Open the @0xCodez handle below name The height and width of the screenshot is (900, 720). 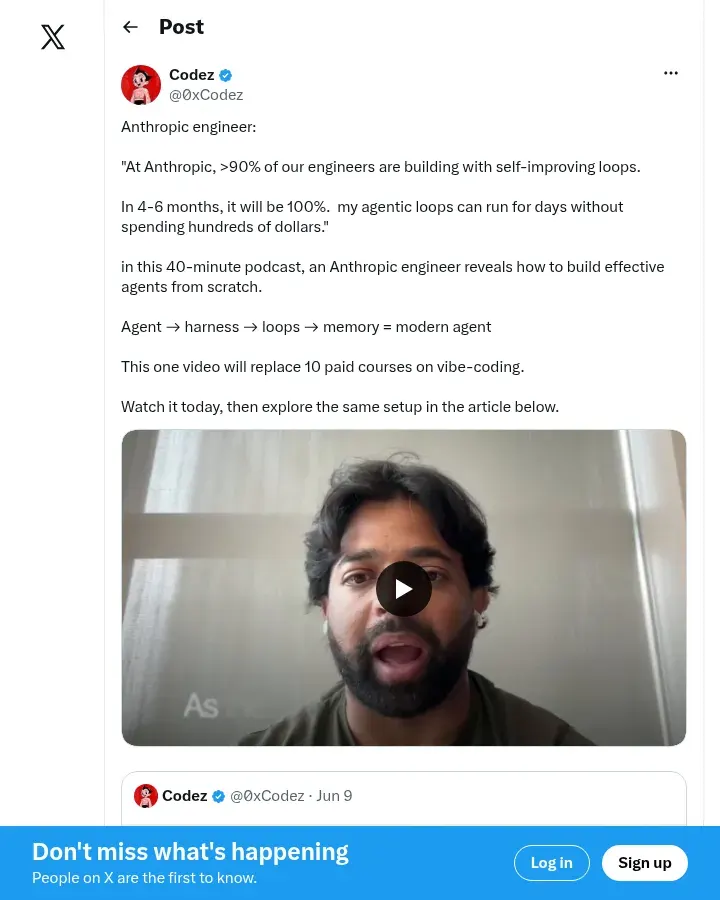tap(206, 95)
